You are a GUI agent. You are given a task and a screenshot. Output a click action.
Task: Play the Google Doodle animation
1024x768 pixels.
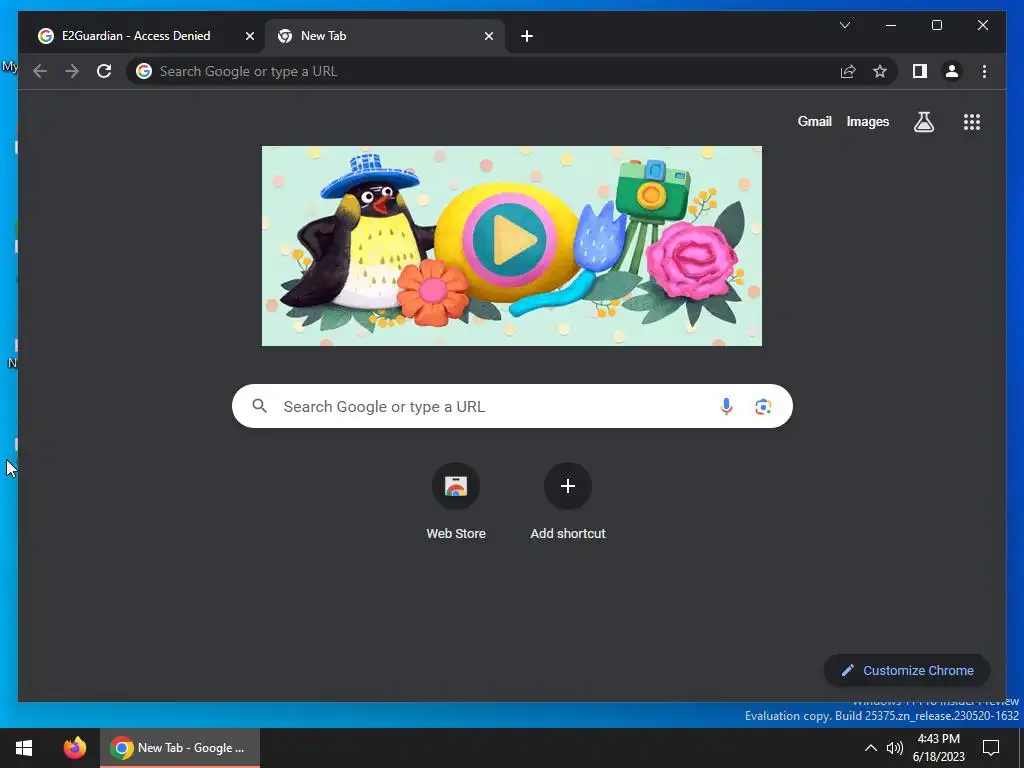[x=510, y=240]
